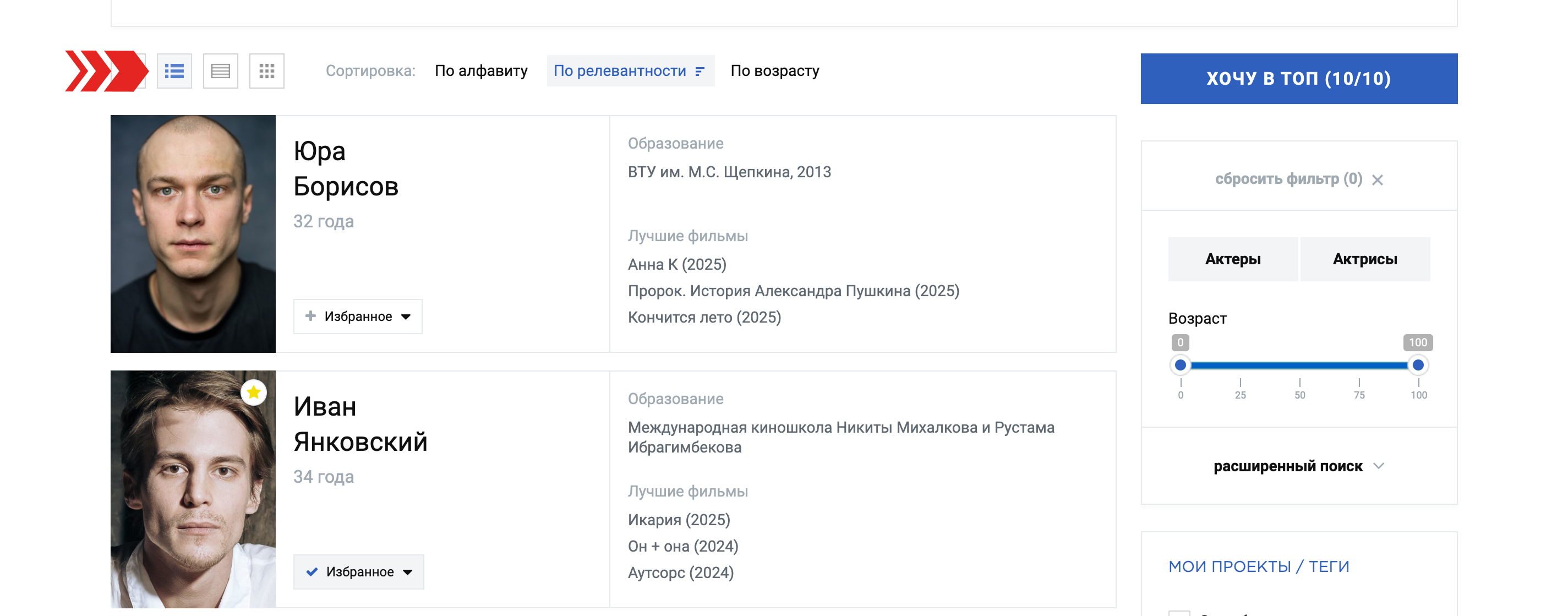This screenshot has height=616, width=1568.
Task: Click the X icon to reset filter
Action: tap(1378, 179)
